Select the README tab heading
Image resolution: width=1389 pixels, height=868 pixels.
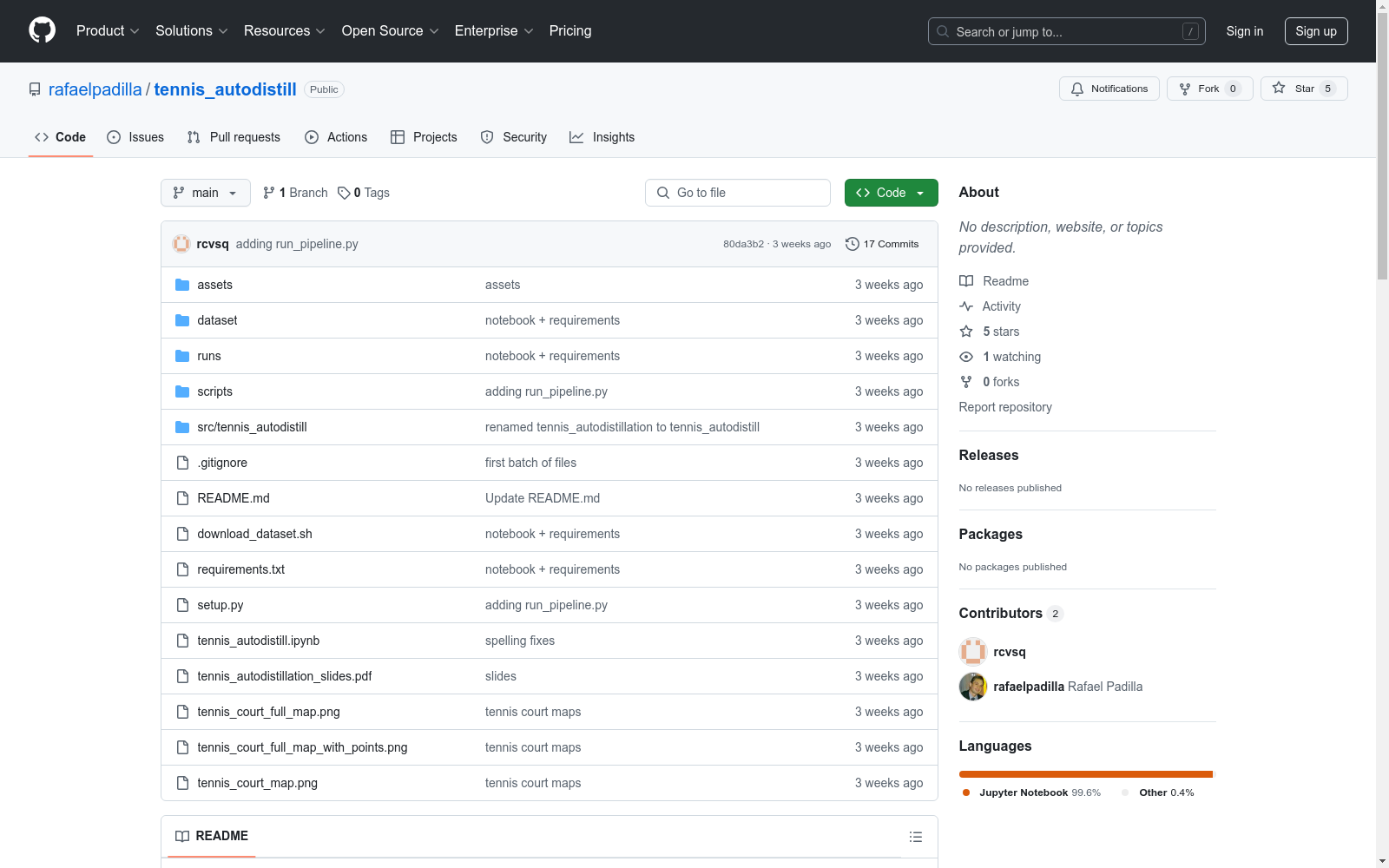pos(212,836)
